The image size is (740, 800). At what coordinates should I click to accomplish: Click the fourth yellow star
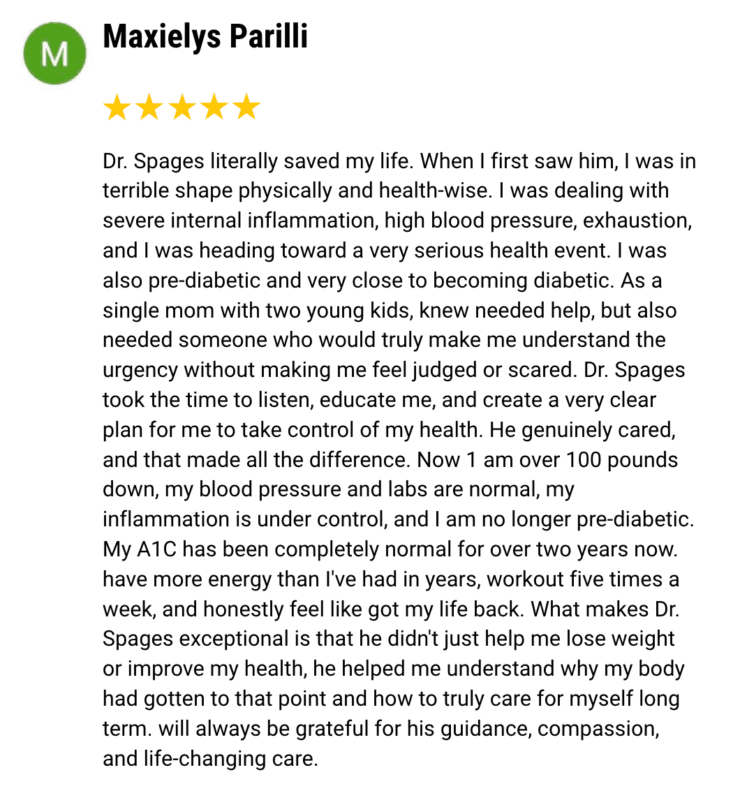[x=215, y=107]
